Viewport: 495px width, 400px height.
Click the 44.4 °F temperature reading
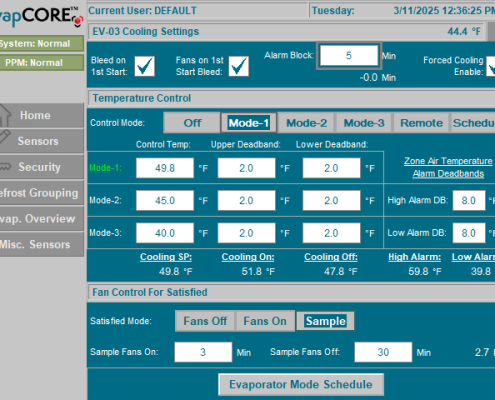coord(464,32)
